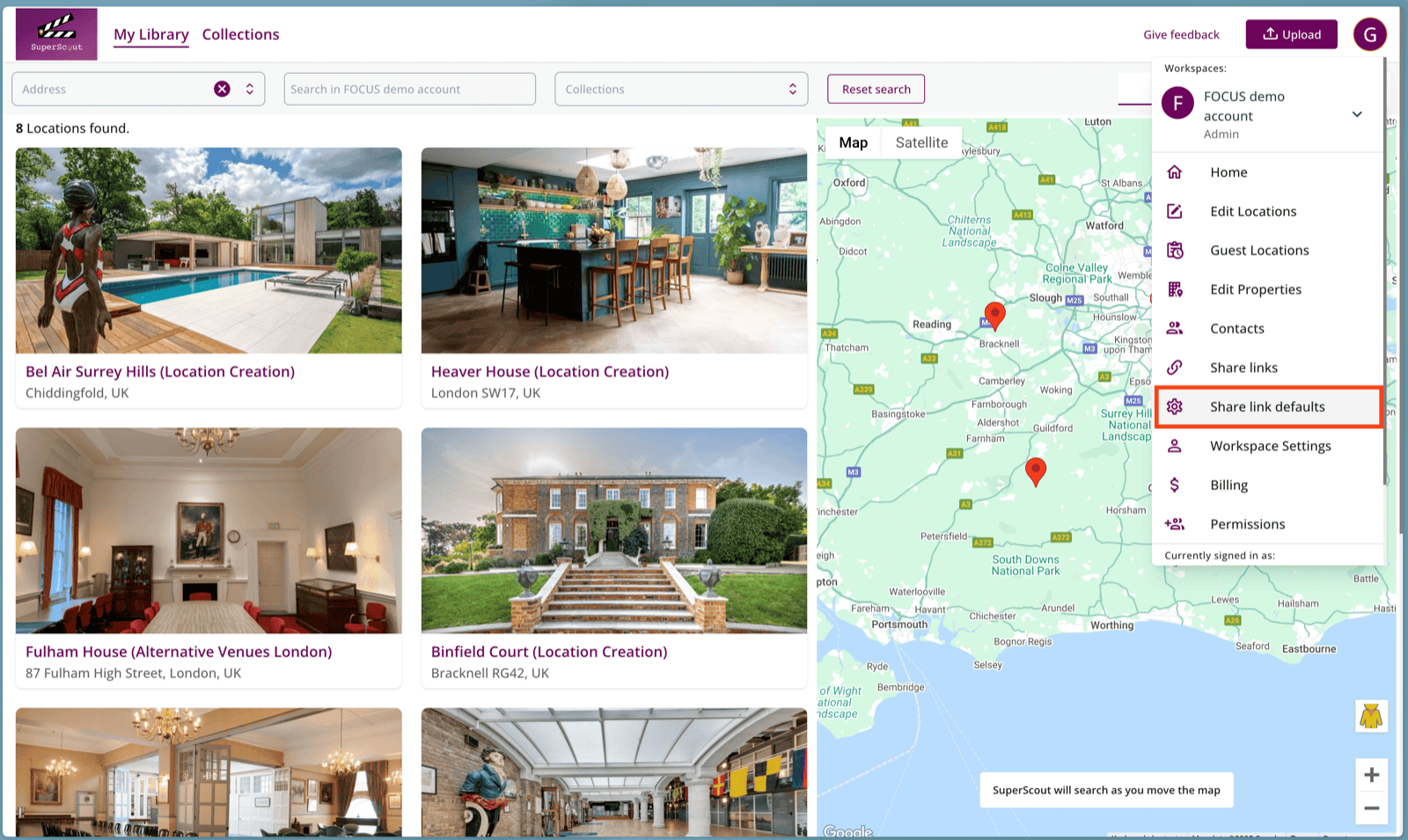The height and width of the screenshot is (840, 1408).
Task: Click the Guest Locations icon
Action: coord(1175,251)
